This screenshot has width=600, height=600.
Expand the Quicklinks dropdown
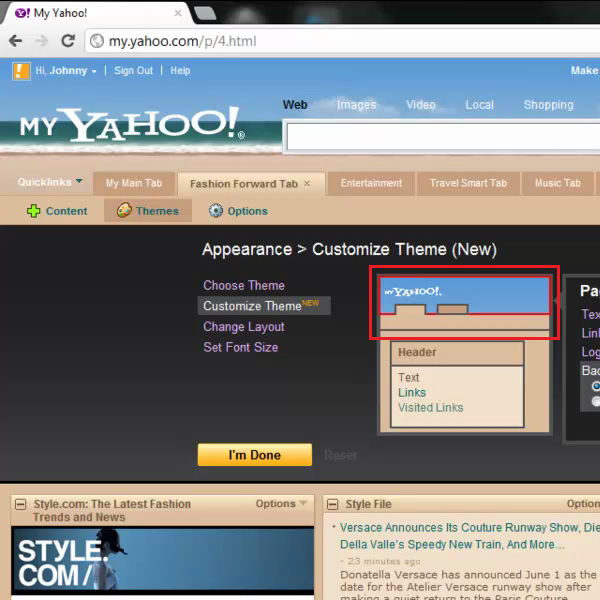coord(50,182)
